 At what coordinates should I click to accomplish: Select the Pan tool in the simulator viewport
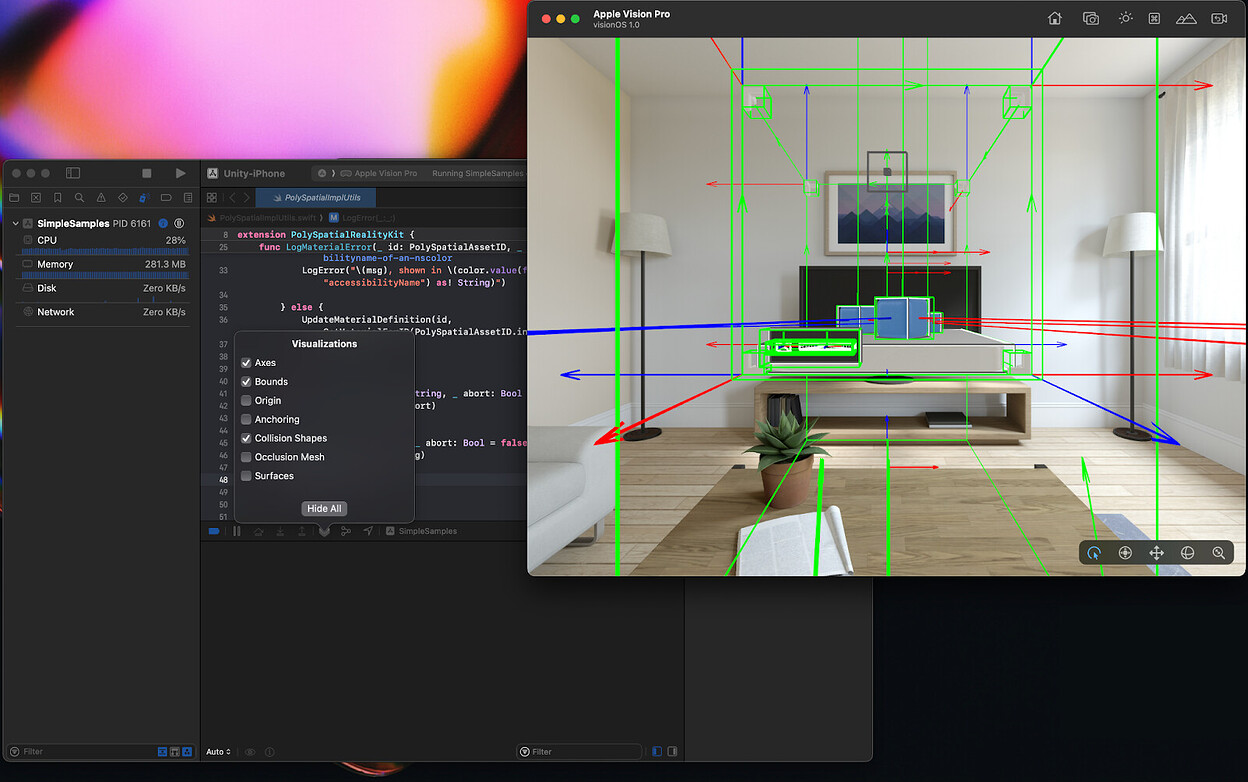(x=1157, y=552)
